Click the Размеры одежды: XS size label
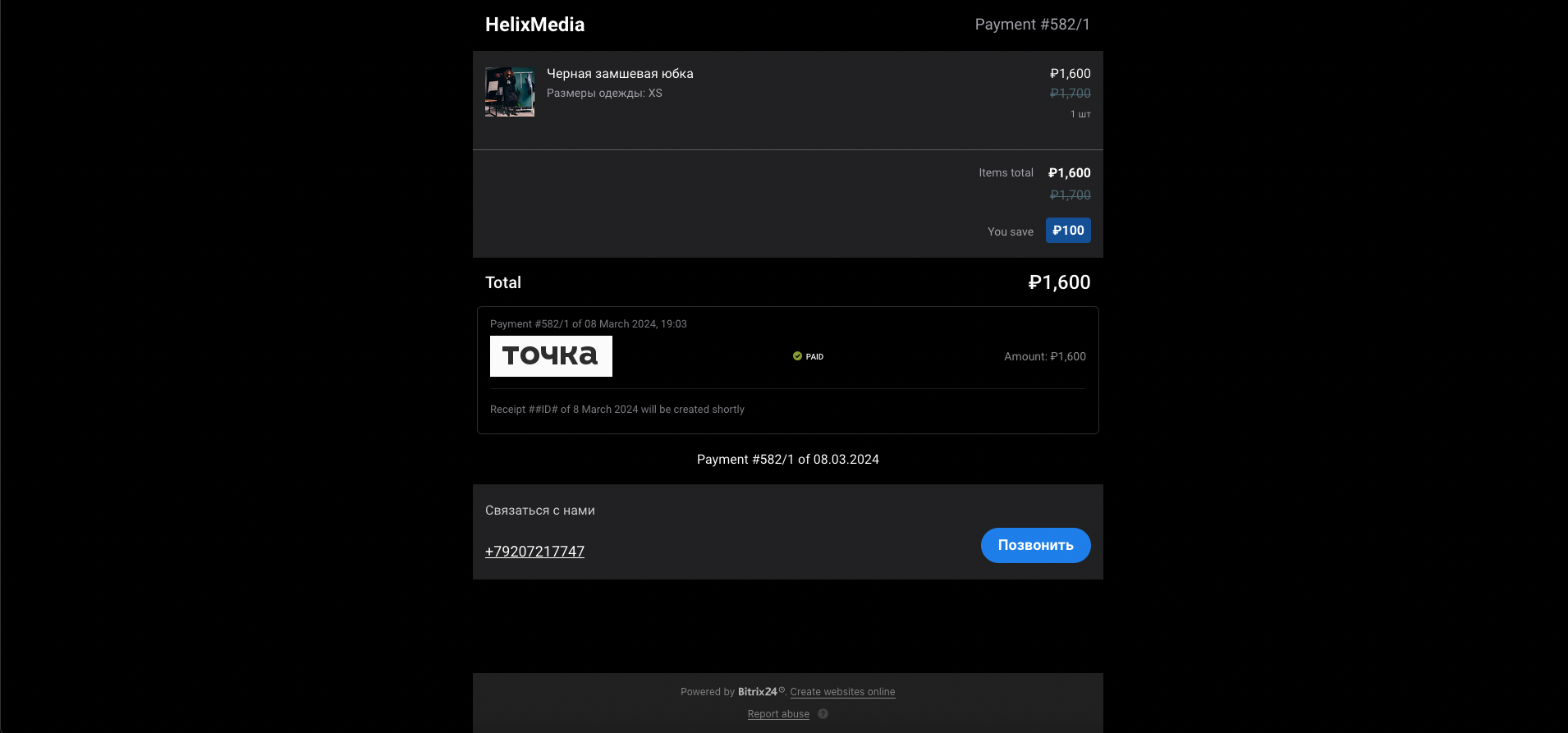 click(604, 94)
